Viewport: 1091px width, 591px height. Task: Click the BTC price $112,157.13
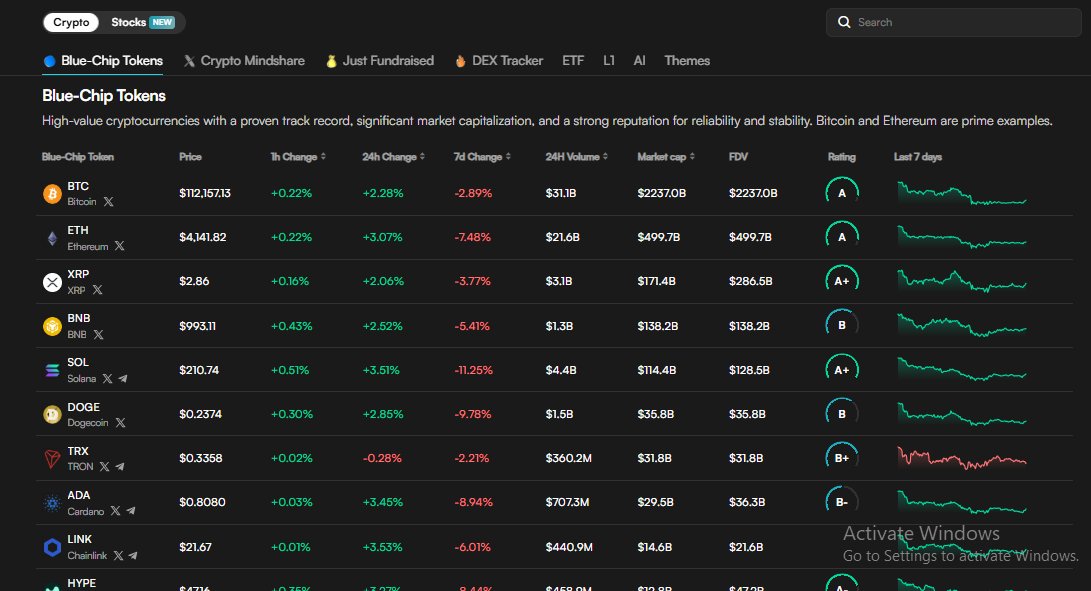click(205, 193)
